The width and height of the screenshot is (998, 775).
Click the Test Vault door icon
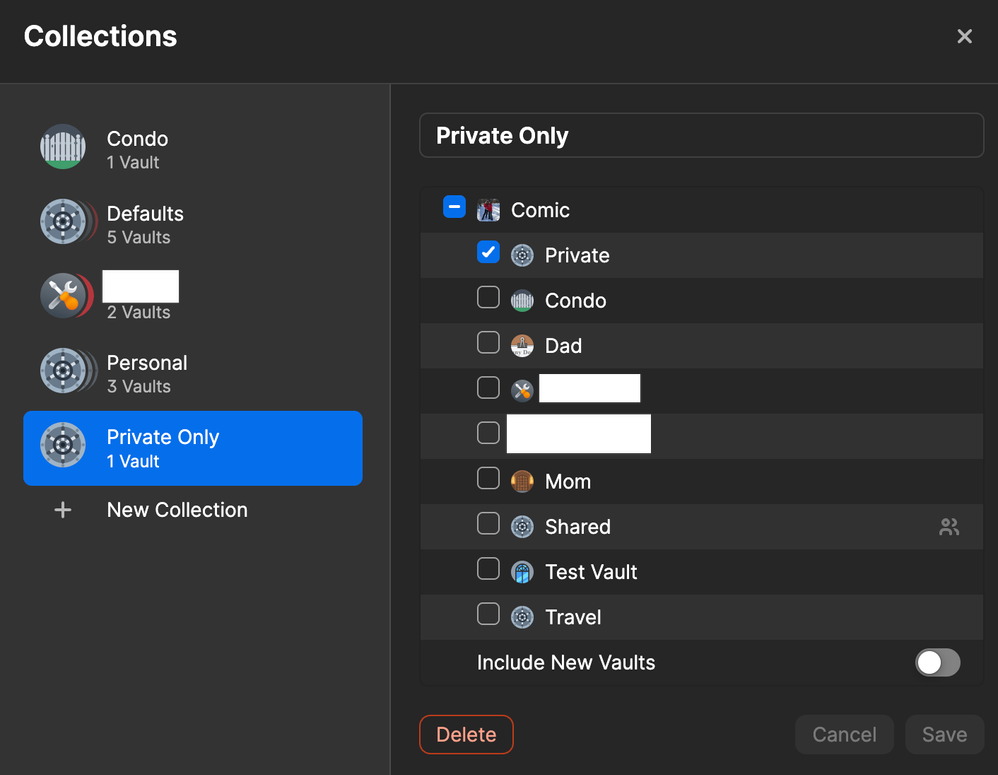point(522,572)
